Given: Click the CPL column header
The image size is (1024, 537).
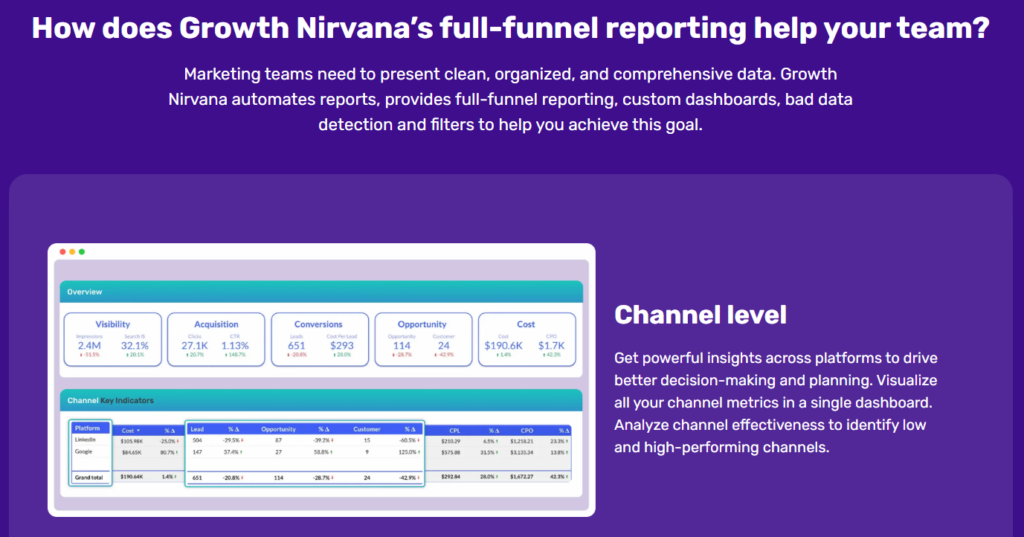Looking at the screenshot, I should (455, 431).
